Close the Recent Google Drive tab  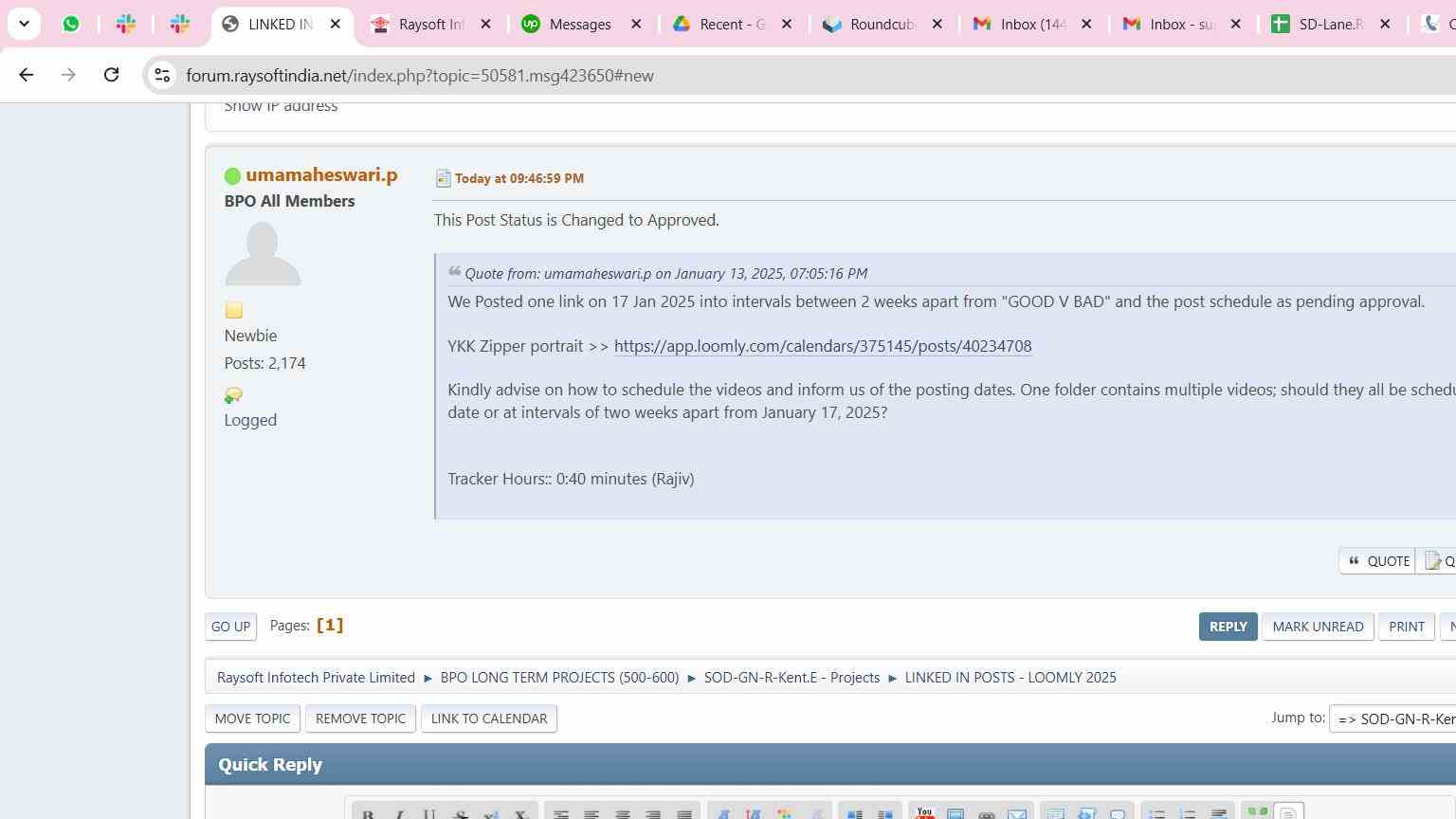pyautogui.click(x=787, y=25)
